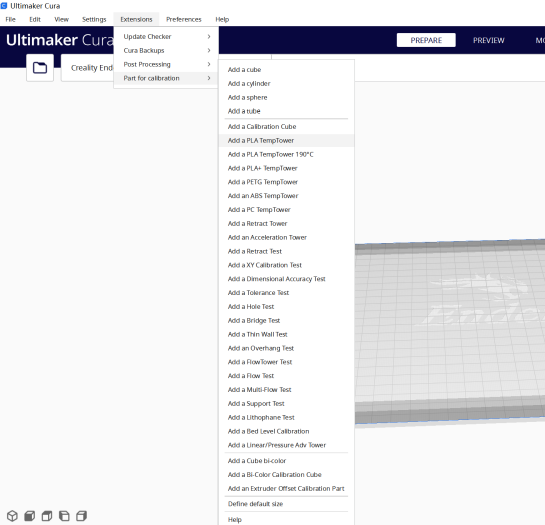Select Add a PLA+ TempTower
This screenshot has width=545, height=525.
(286, 168)
